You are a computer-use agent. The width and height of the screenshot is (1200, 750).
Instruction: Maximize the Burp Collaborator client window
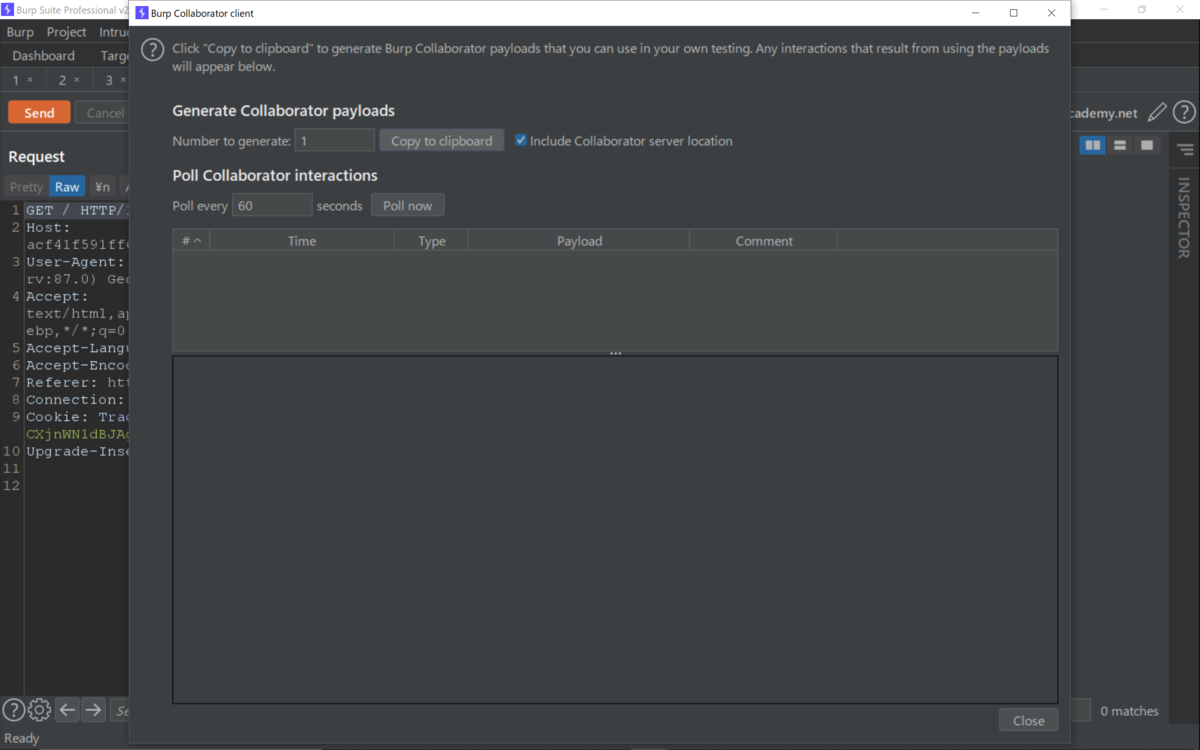pyautogui.click(x=1013, y=13)
